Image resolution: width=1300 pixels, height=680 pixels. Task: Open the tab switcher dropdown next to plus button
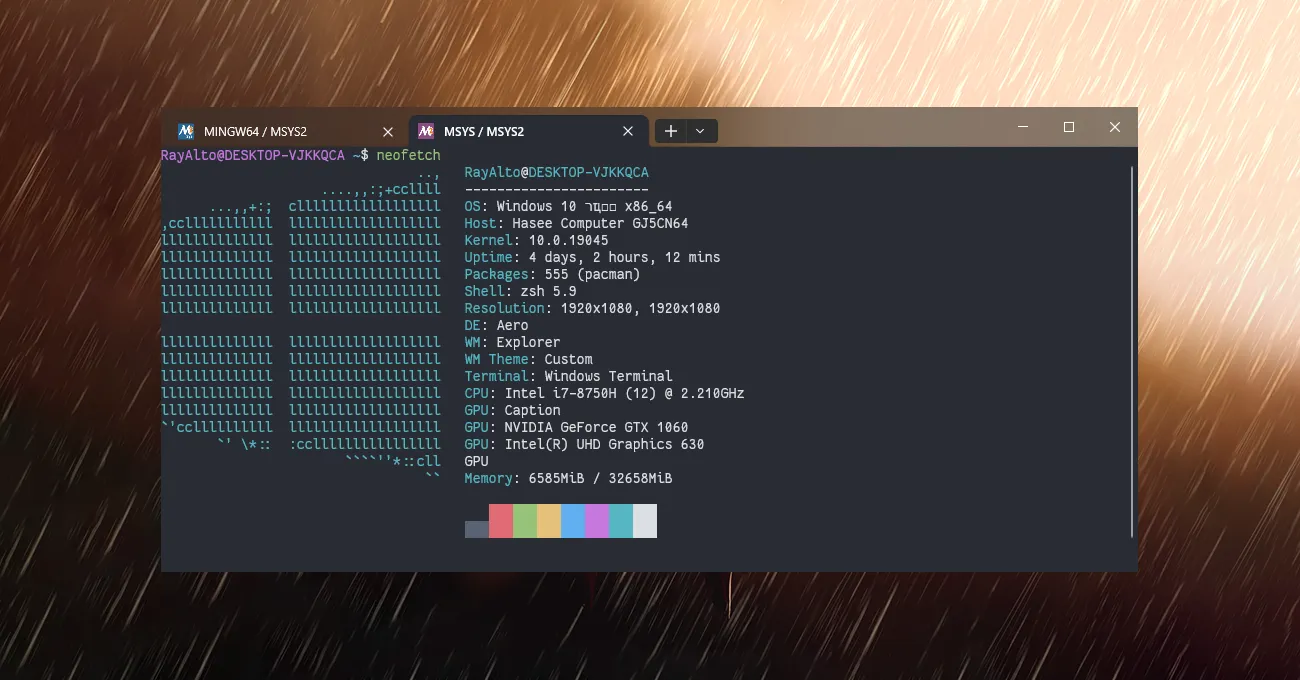700,131
